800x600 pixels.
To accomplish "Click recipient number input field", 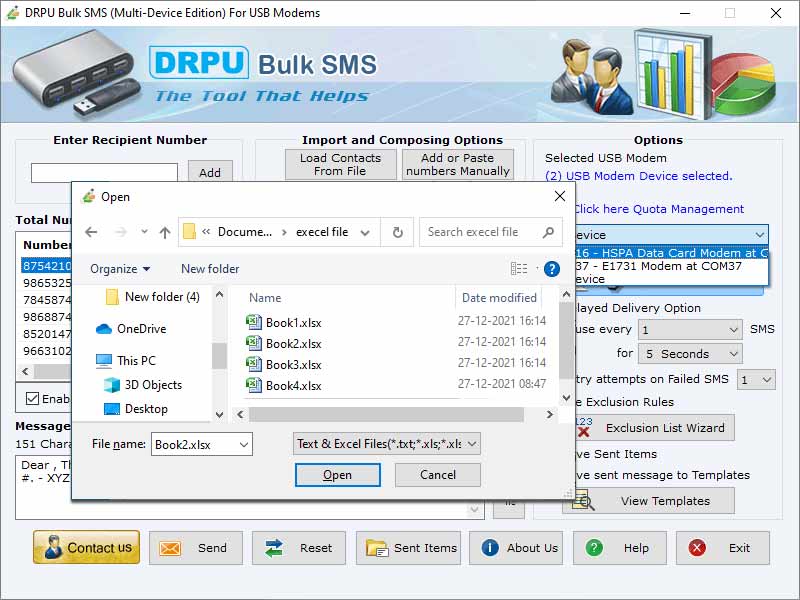I will (104, 172).
